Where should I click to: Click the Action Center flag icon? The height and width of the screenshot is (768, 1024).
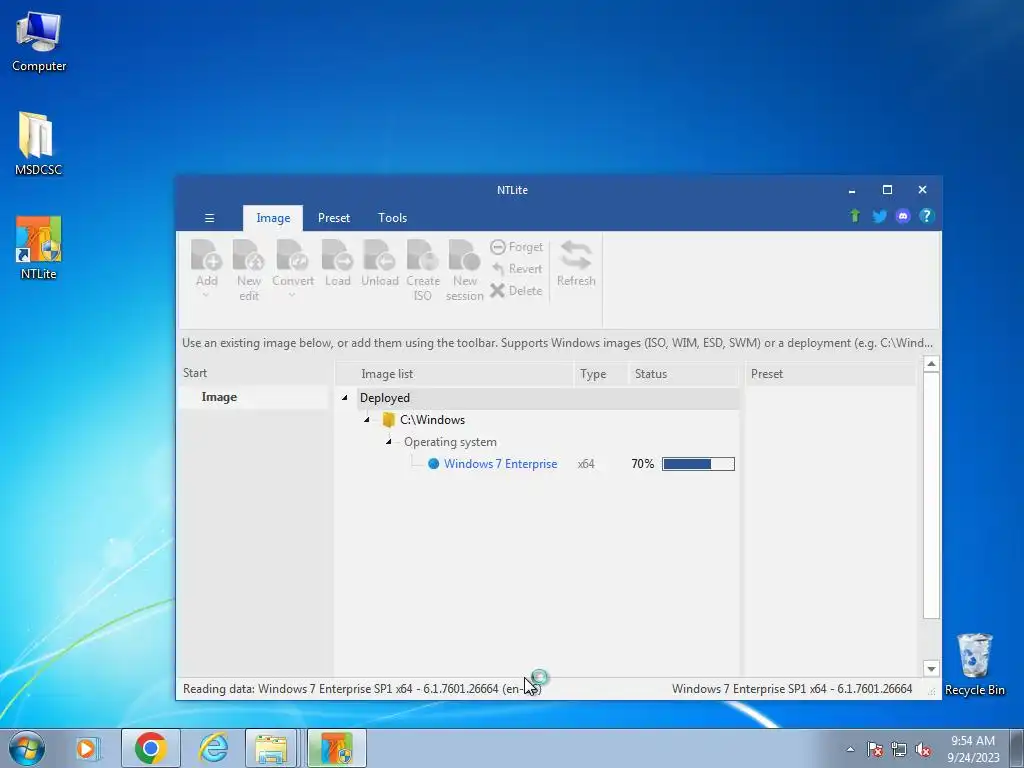(875, 749)
